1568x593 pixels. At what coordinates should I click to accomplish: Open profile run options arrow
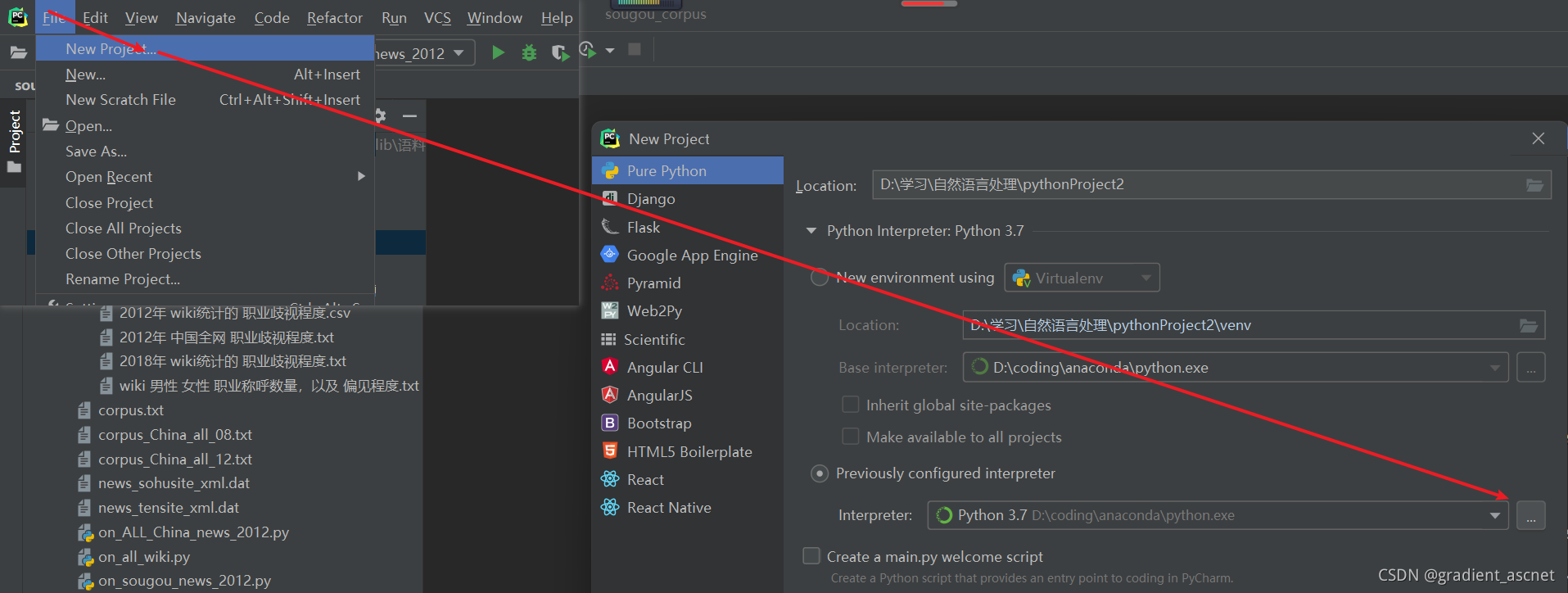coord(610,51)
